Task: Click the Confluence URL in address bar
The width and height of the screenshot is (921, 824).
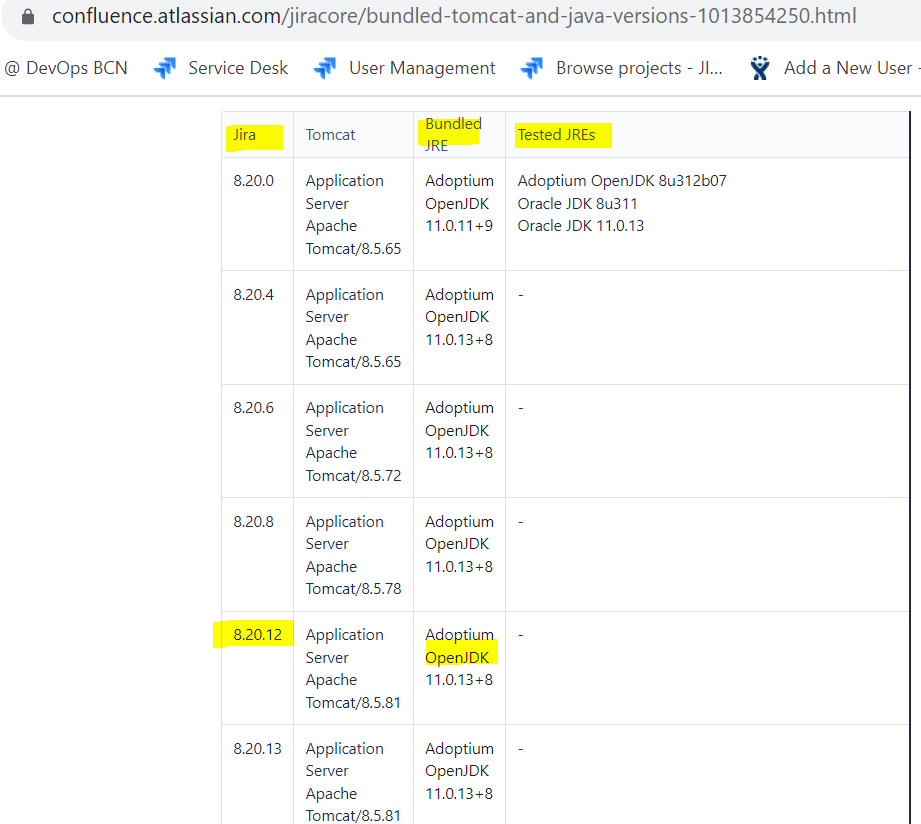Action: pos(454,16)
